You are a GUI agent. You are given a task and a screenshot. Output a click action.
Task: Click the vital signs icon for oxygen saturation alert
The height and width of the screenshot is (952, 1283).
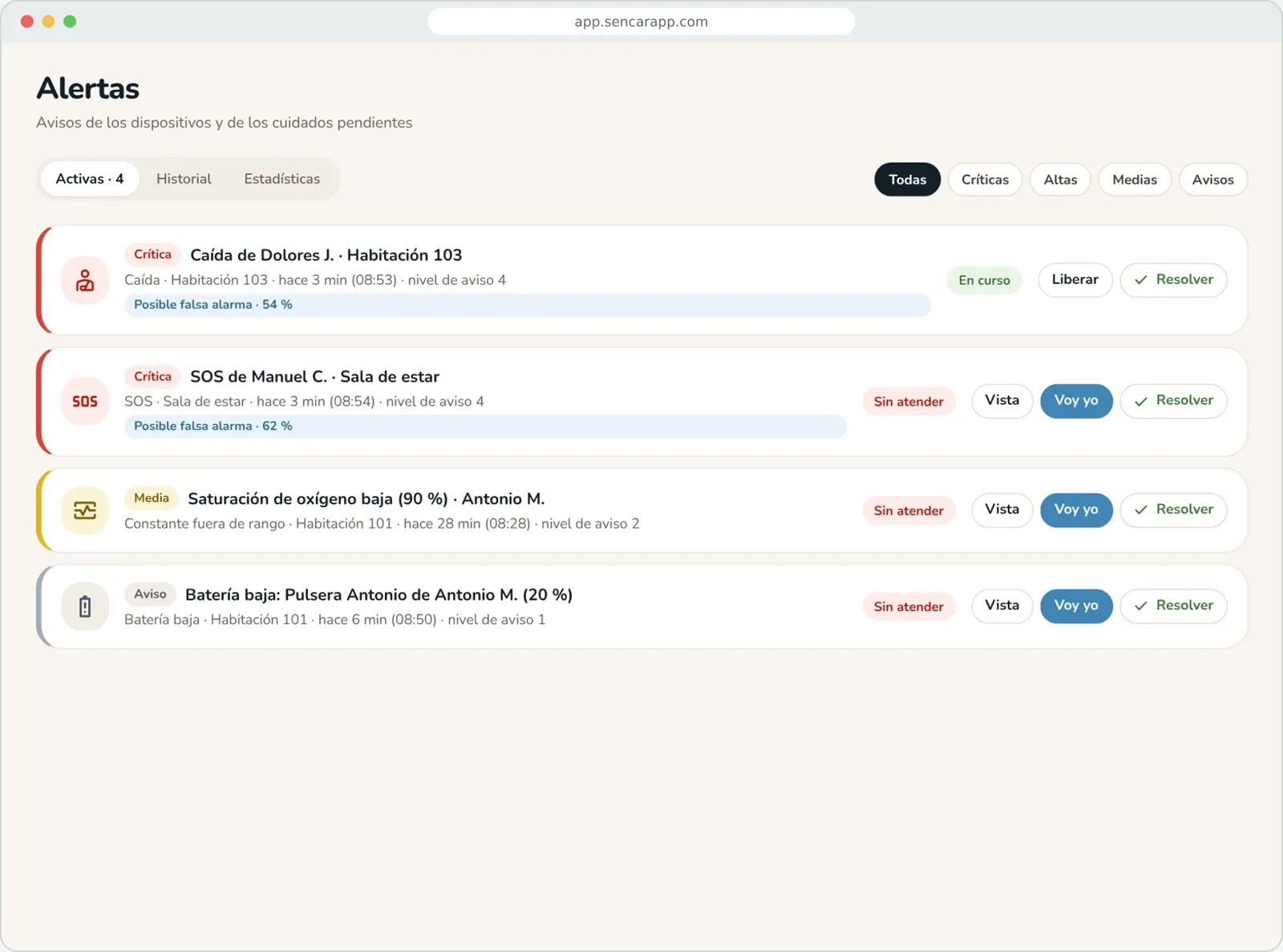coord(85,510)
